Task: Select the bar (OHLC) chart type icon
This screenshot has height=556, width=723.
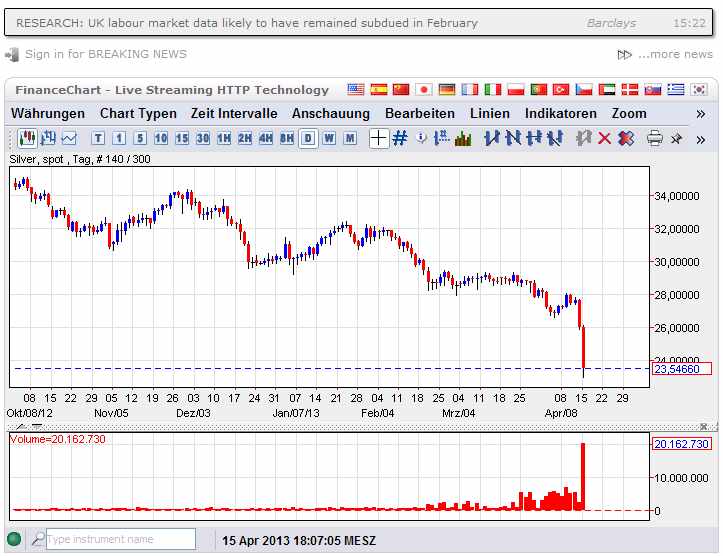Action: (x=48, y=138)
